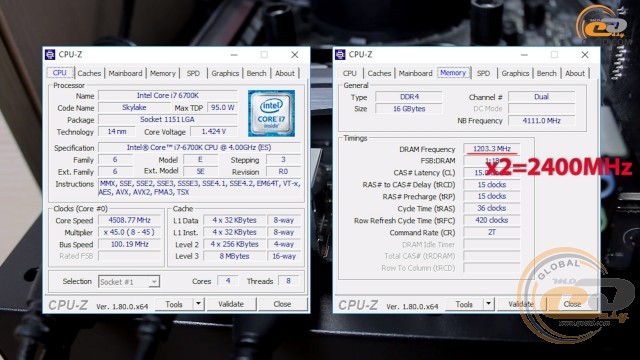Screen dimensions: 640x360
Task: Click Multiplier value 'x 45.0 ( 8 - 45 )'
Action: coord(130,232)
